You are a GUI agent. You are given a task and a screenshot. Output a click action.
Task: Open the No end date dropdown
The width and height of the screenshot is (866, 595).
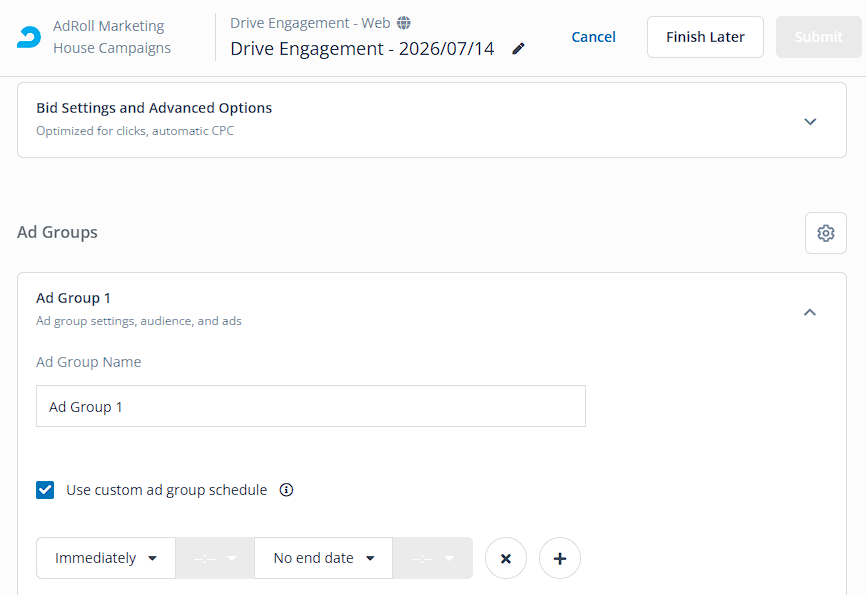tap(324, 558)
